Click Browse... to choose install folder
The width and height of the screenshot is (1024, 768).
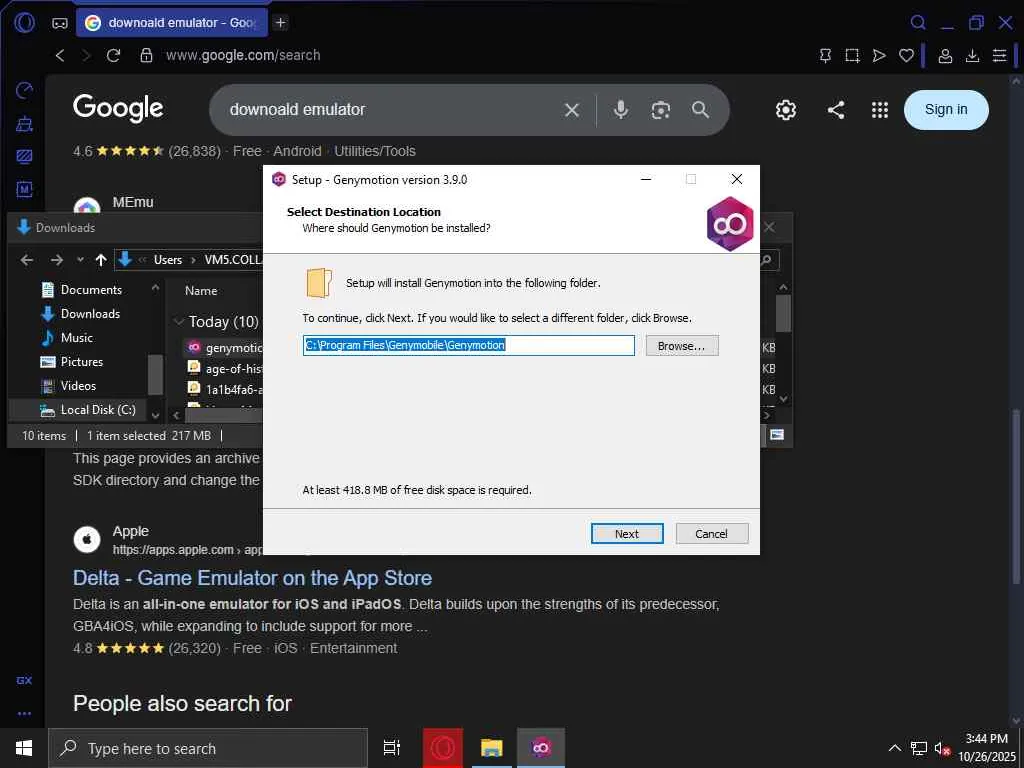682,345
